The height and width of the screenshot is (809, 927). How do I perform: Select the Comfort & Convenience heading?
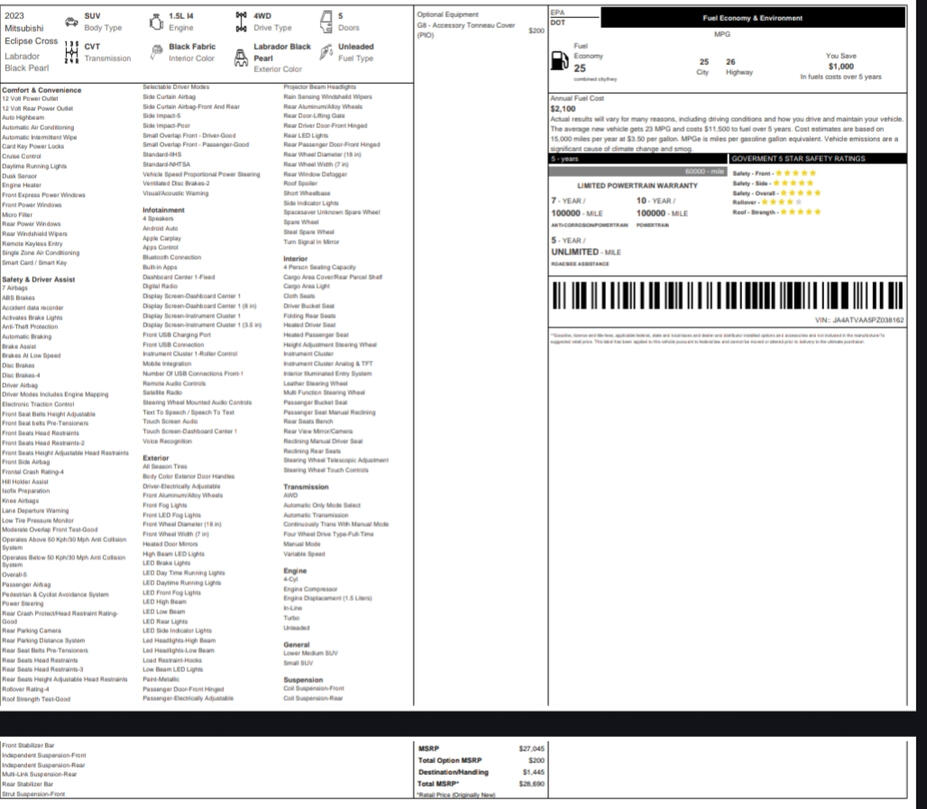point(41,90)
